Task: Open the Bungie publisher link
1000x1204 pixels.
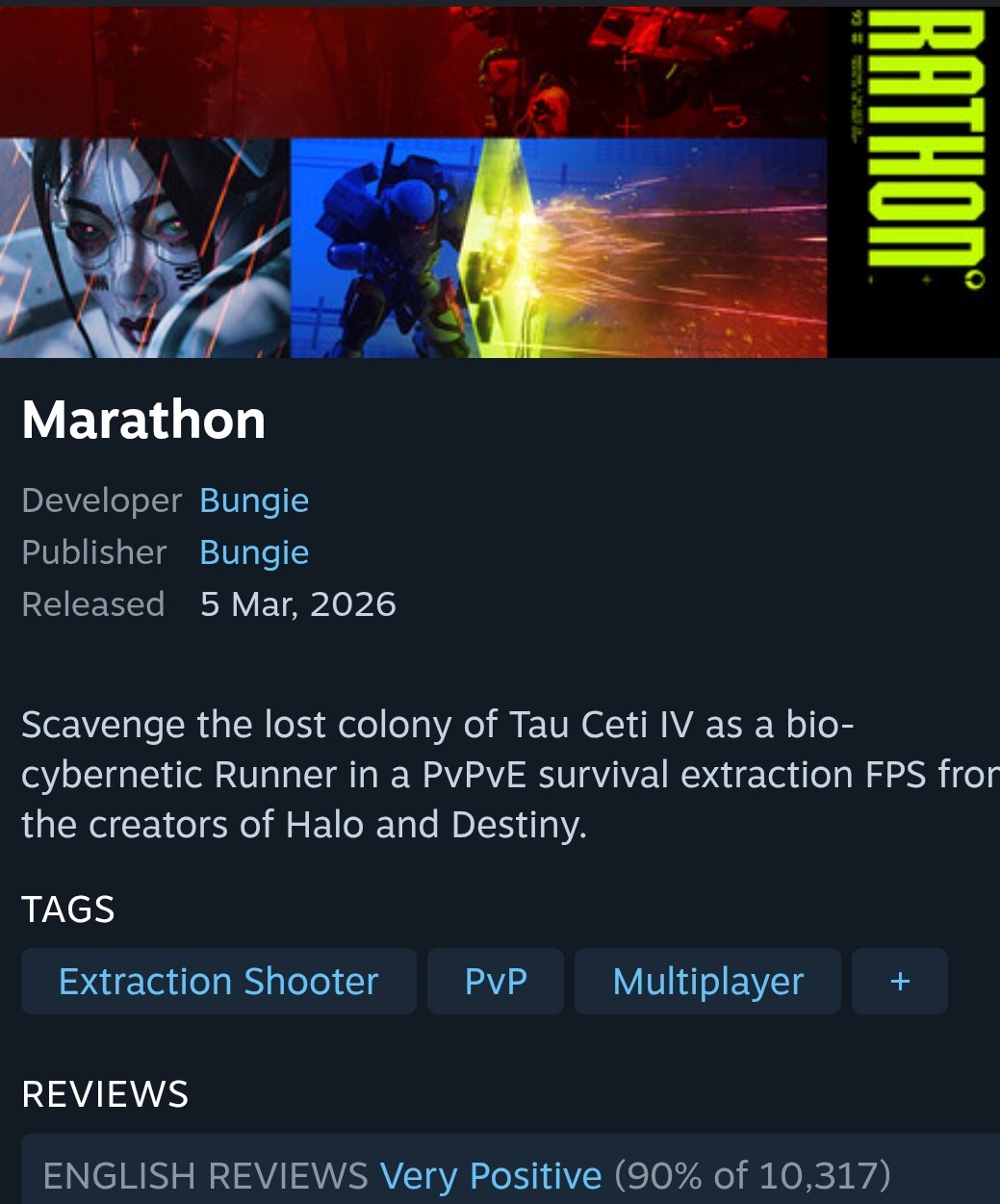Action: 254,552
